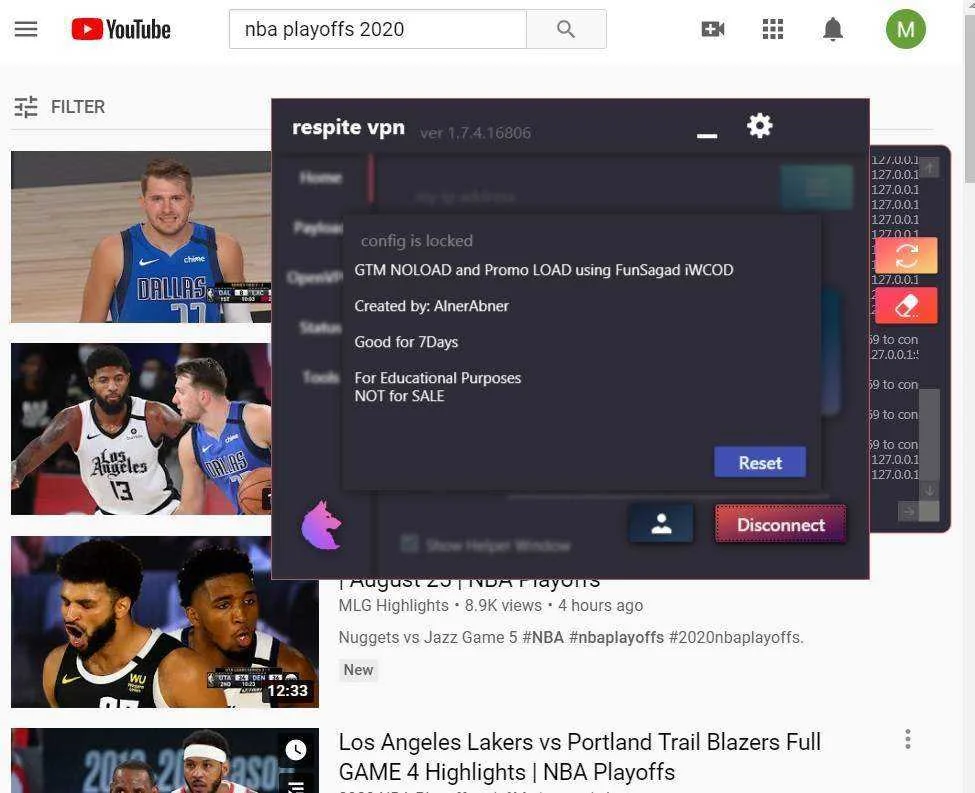Image resolution: width=975 pixels, height=793 pixels.
Task: Toggle the Show Helper Window checkbox
Action: point(410,544)
